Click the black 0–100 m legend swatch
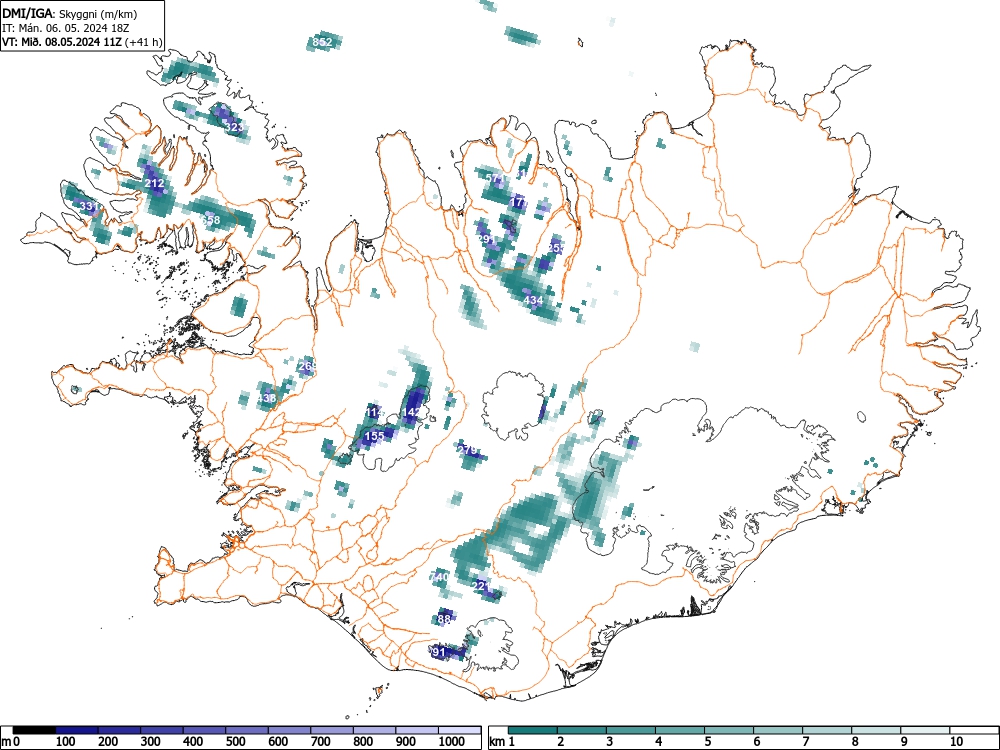The height and width of the screenshot is (750, 1000). click(x=34, y=730)
